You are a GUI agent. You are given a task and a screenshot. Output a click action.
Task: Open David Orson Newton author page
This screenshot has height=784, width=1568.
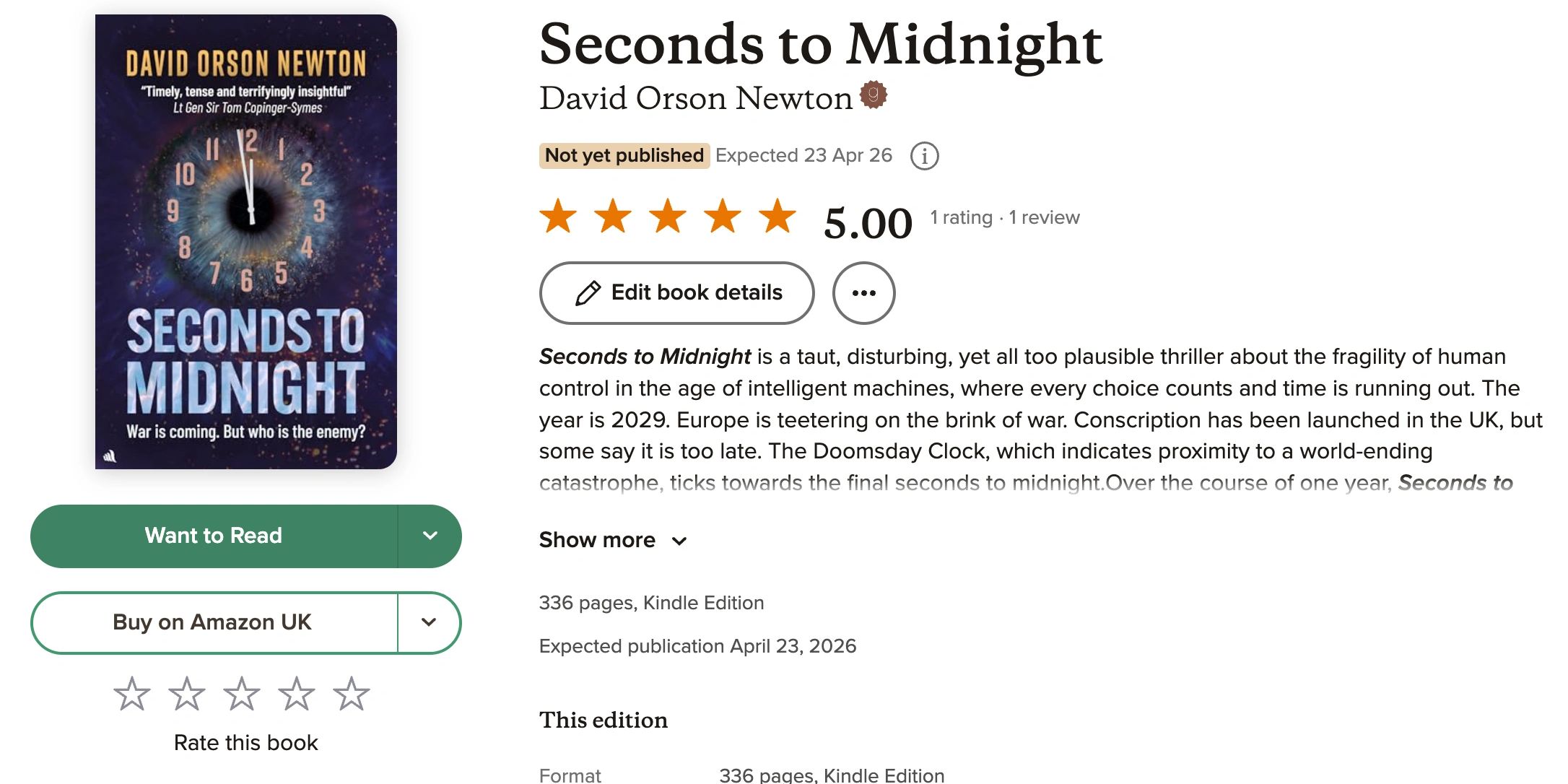(695, 98)
